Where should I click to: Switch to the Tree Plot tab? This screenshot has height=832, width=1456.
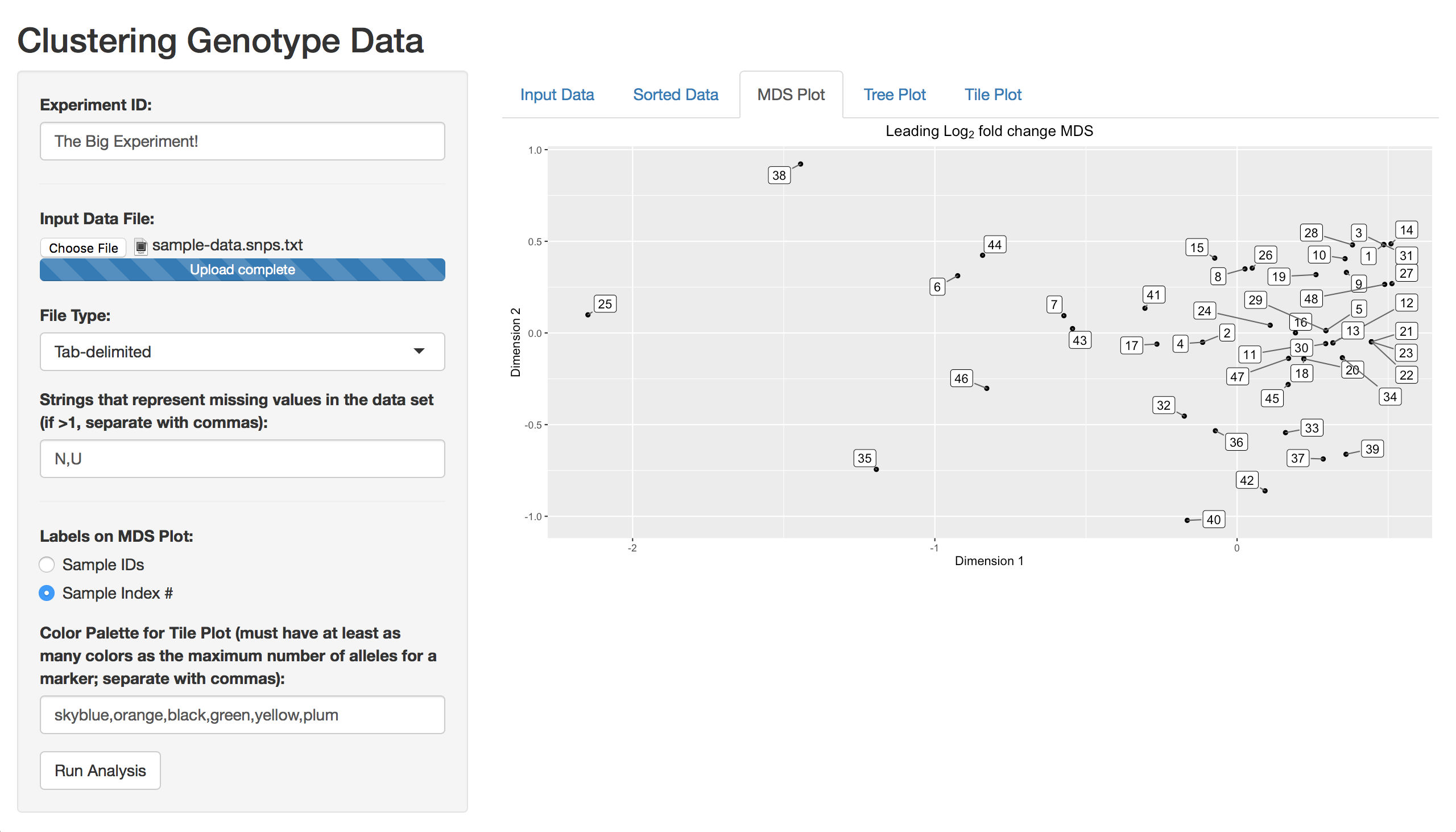894,95
